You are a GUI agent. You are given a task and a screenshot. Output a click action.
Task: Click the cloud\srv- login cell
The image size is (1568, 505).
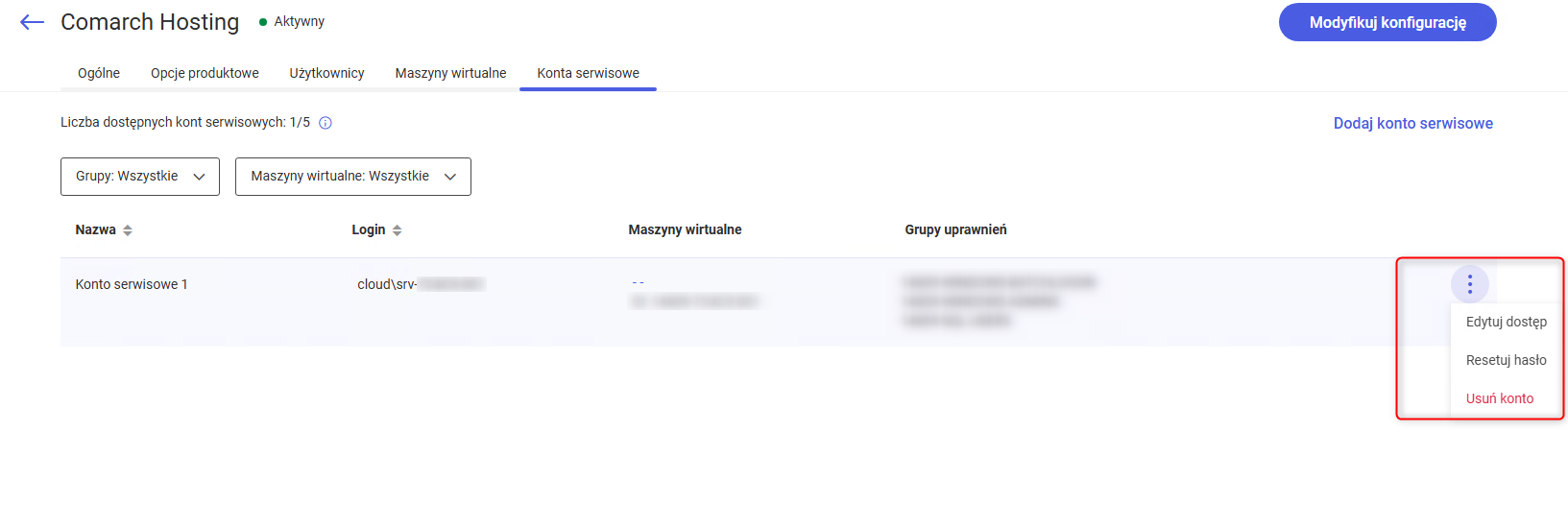(421, 284)
